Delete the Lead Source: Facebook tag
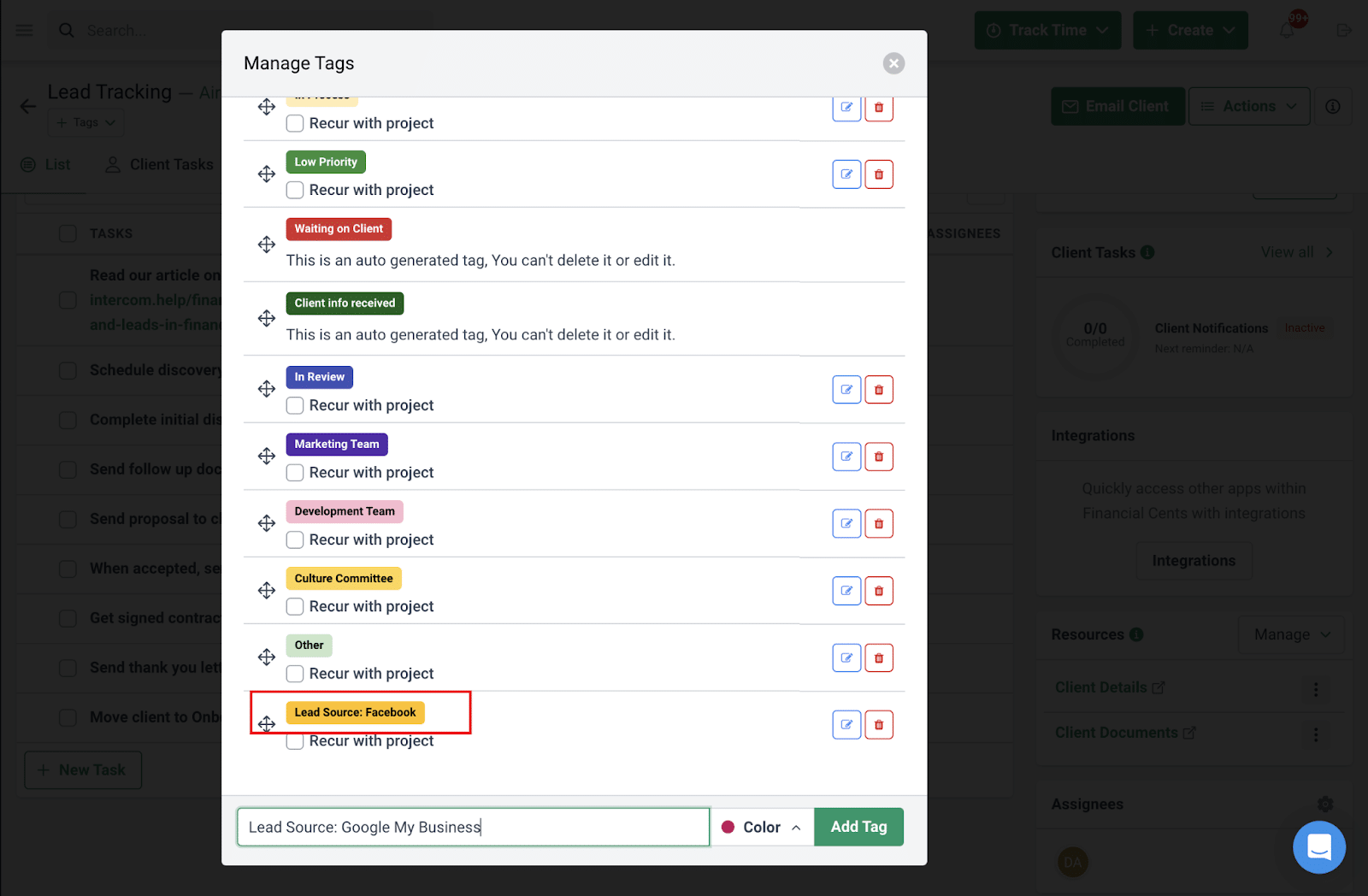The height and width of the screenshot is (896, 1368). [x=879, y=725]
